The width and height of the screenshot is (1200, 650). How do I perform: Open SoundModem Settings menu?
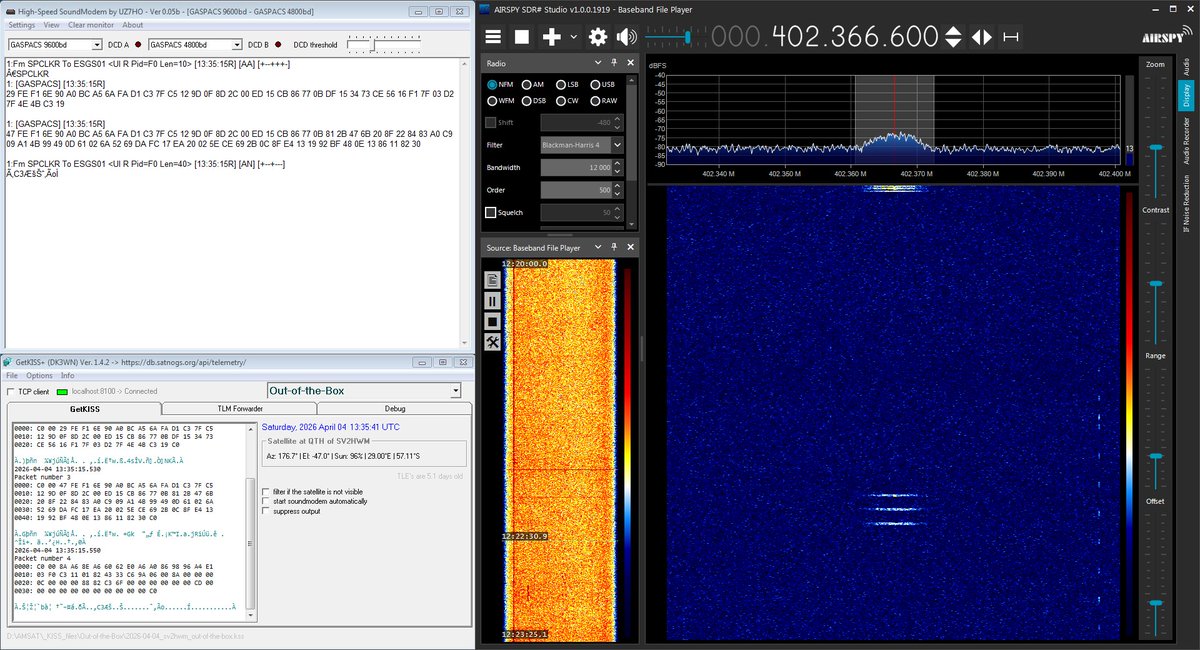[x=21, y=25]
